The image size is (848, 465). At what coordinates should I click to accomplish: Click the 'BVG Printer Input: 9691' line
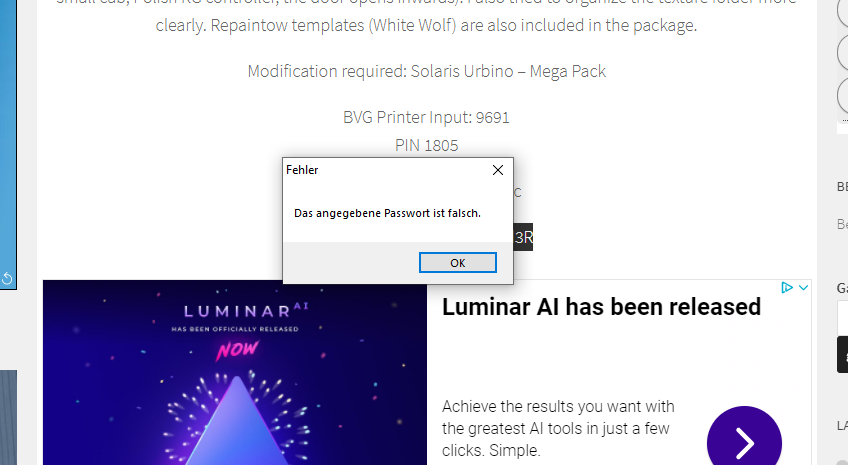pyautogui.click(x=426, y=117)
